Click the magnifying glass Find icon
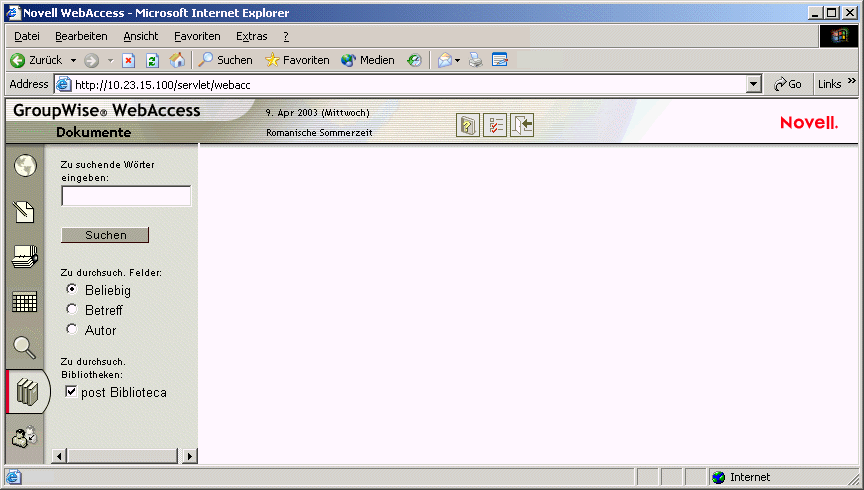 point(24,347)
